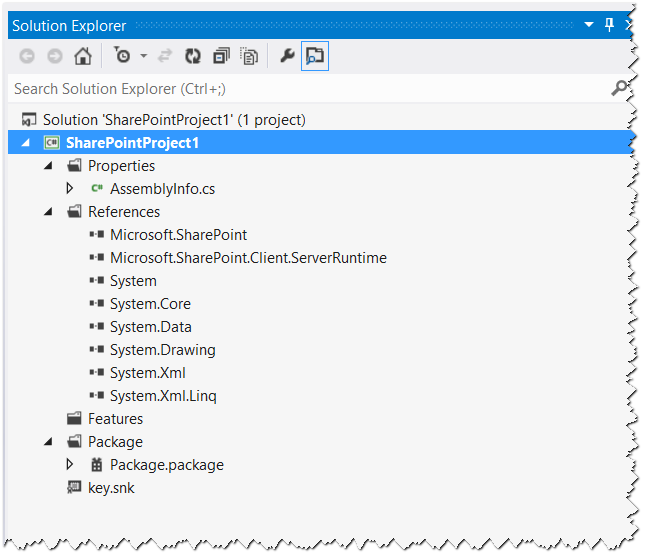The width and height of the screenshot is (648, 559).
Task: Click System.Drawing reference icon
Action: pos(97,350)
